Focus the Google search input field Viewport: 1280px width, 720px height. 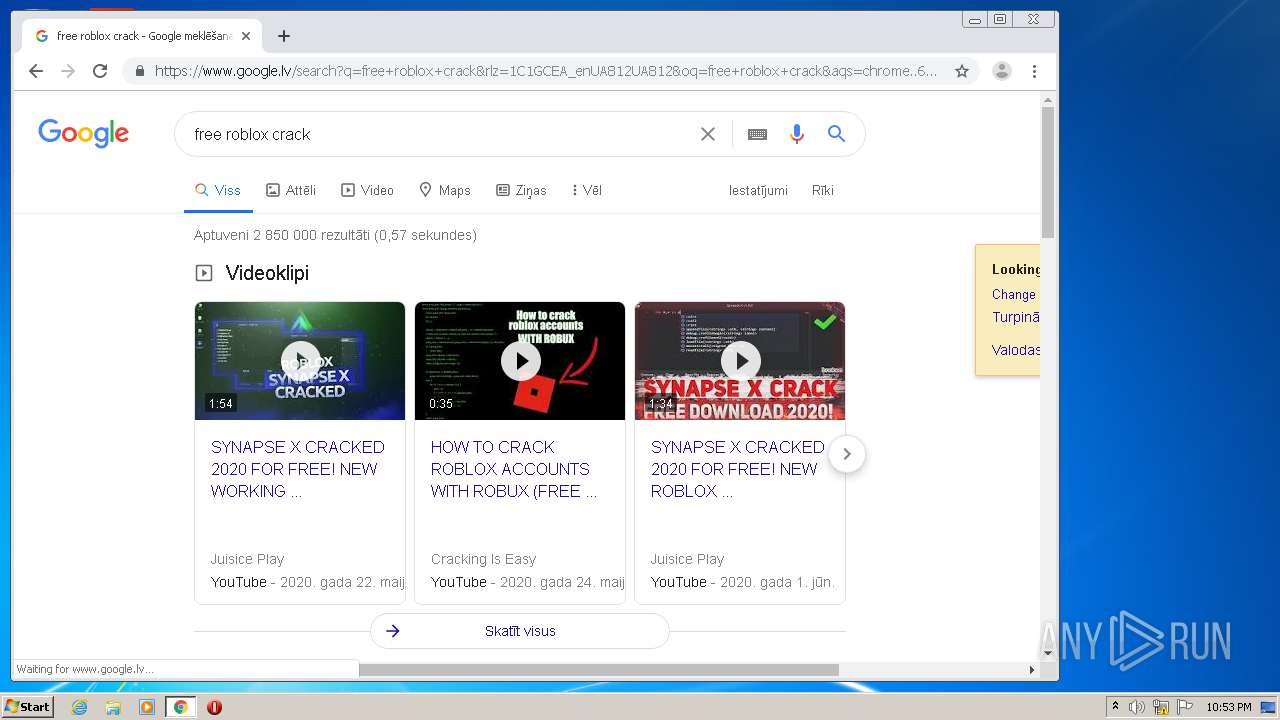[x=440, y=134]
